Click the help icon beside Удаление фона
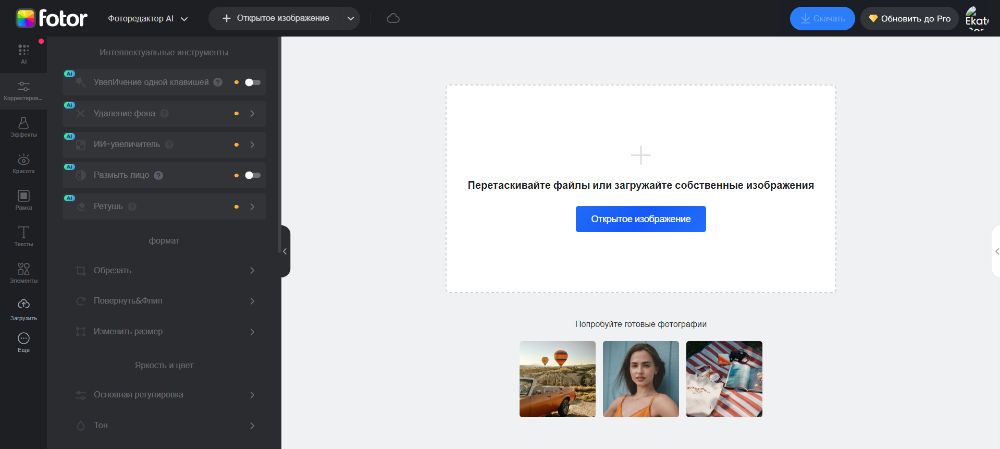 165,114
